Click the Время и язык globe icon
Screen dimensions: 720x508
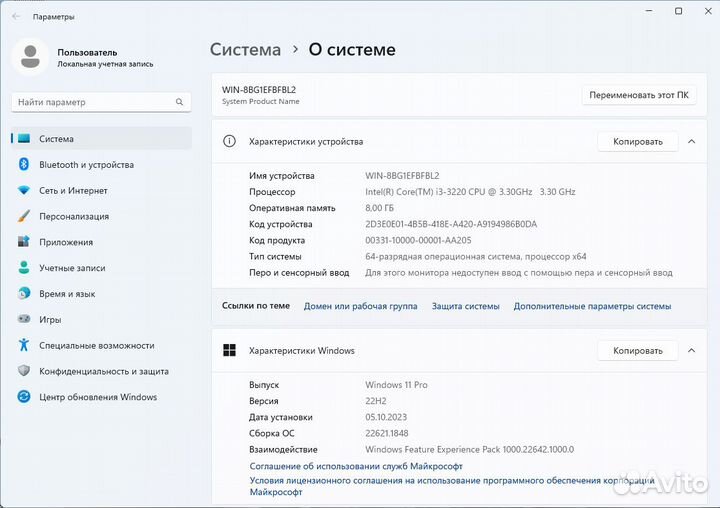pos(24,293)
